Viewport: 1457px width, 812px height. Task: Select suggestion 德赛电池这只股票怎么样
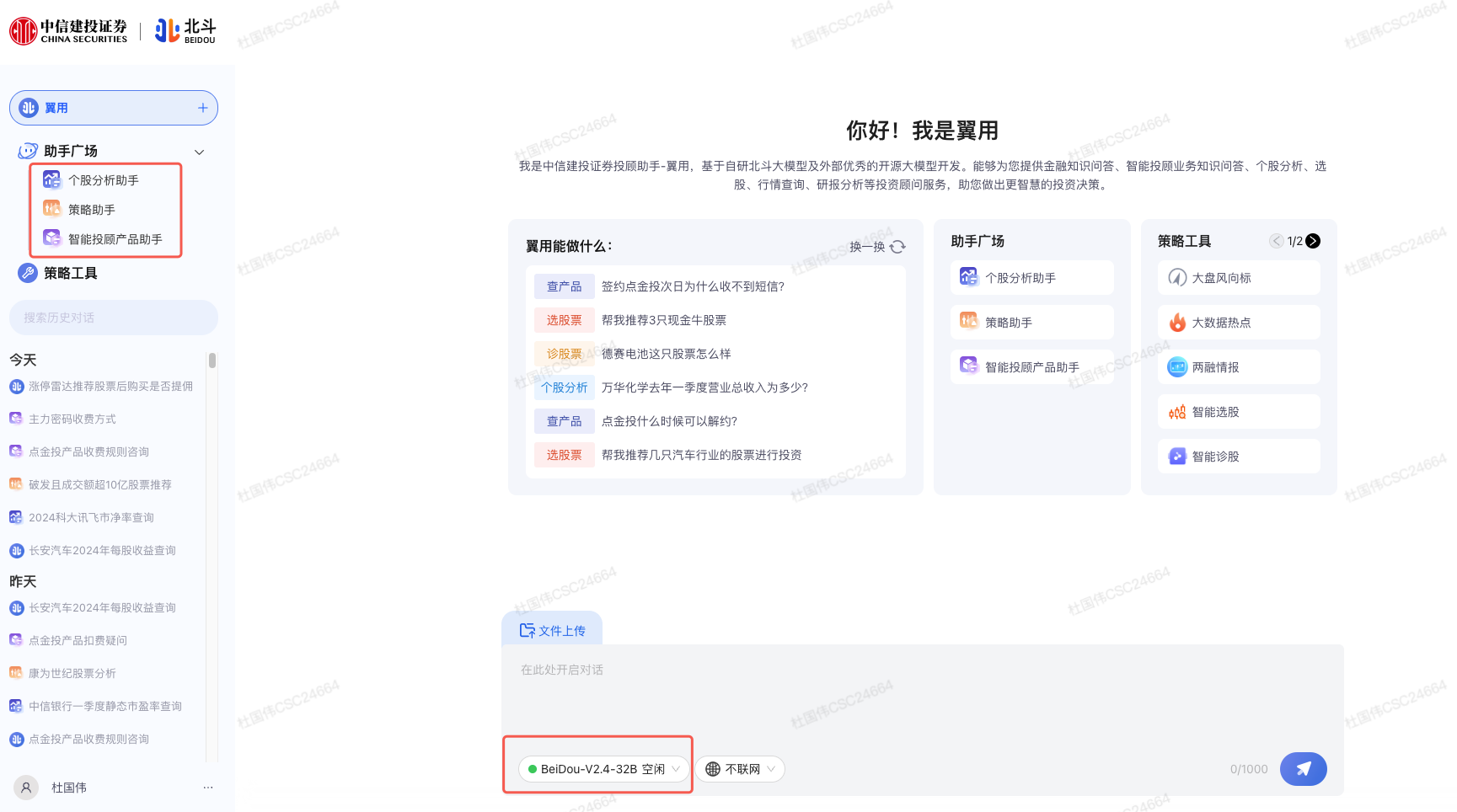[667, 354]
